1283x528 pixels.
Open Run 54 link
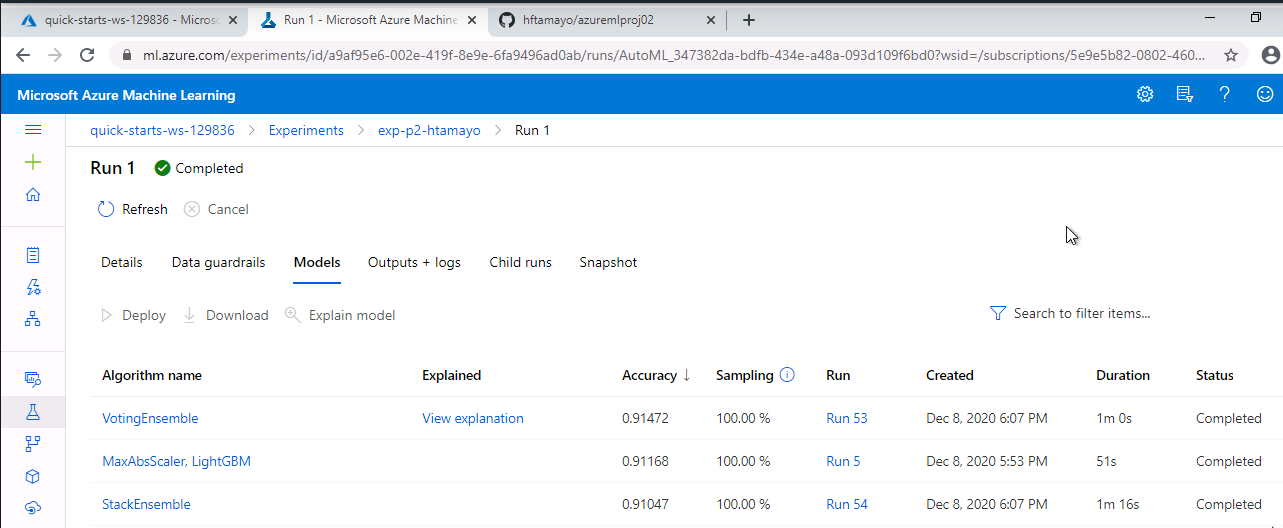click(847, 504)
